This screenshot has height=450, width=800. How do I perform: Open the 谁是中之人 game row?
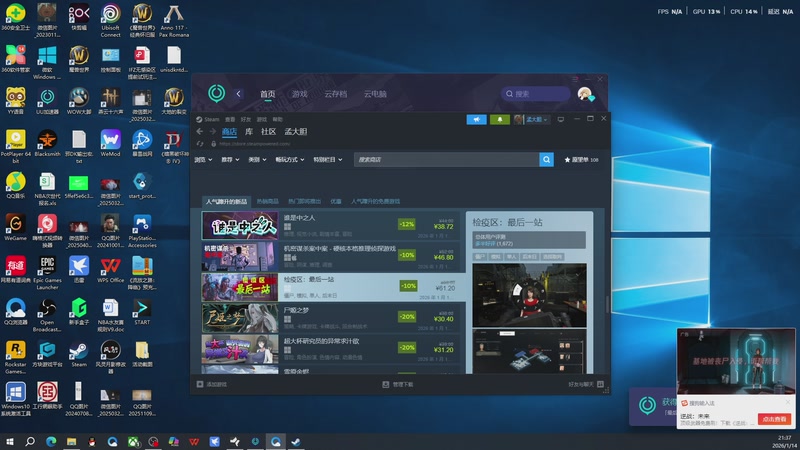click(331, 226)
